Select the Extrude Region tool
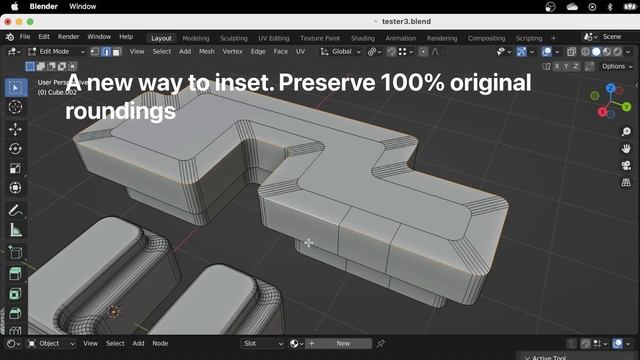The image size is (640, 360). tap(16, 274)
